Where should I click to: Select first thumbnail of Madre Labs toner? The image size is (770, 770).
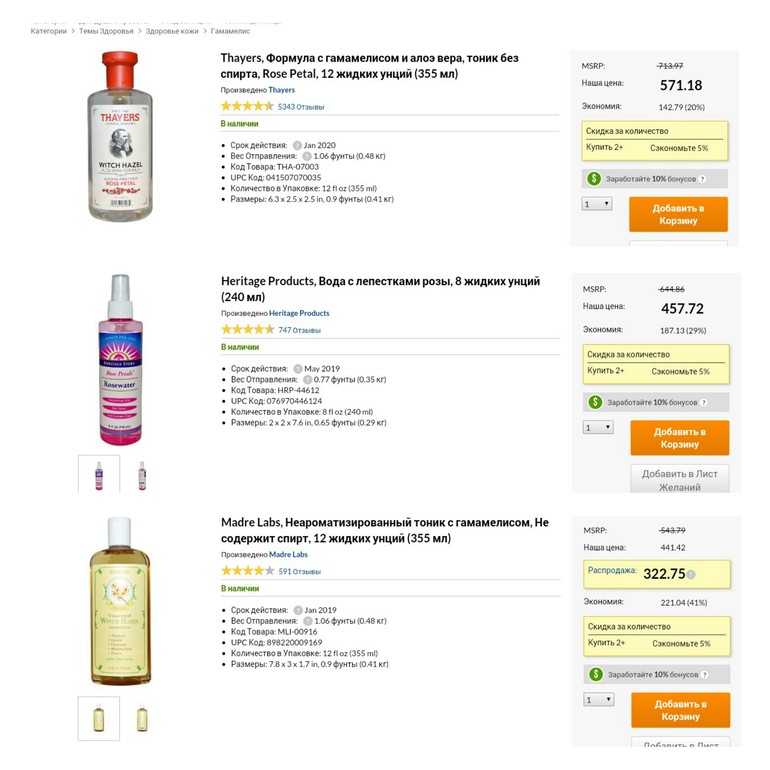tap(99, 718)
